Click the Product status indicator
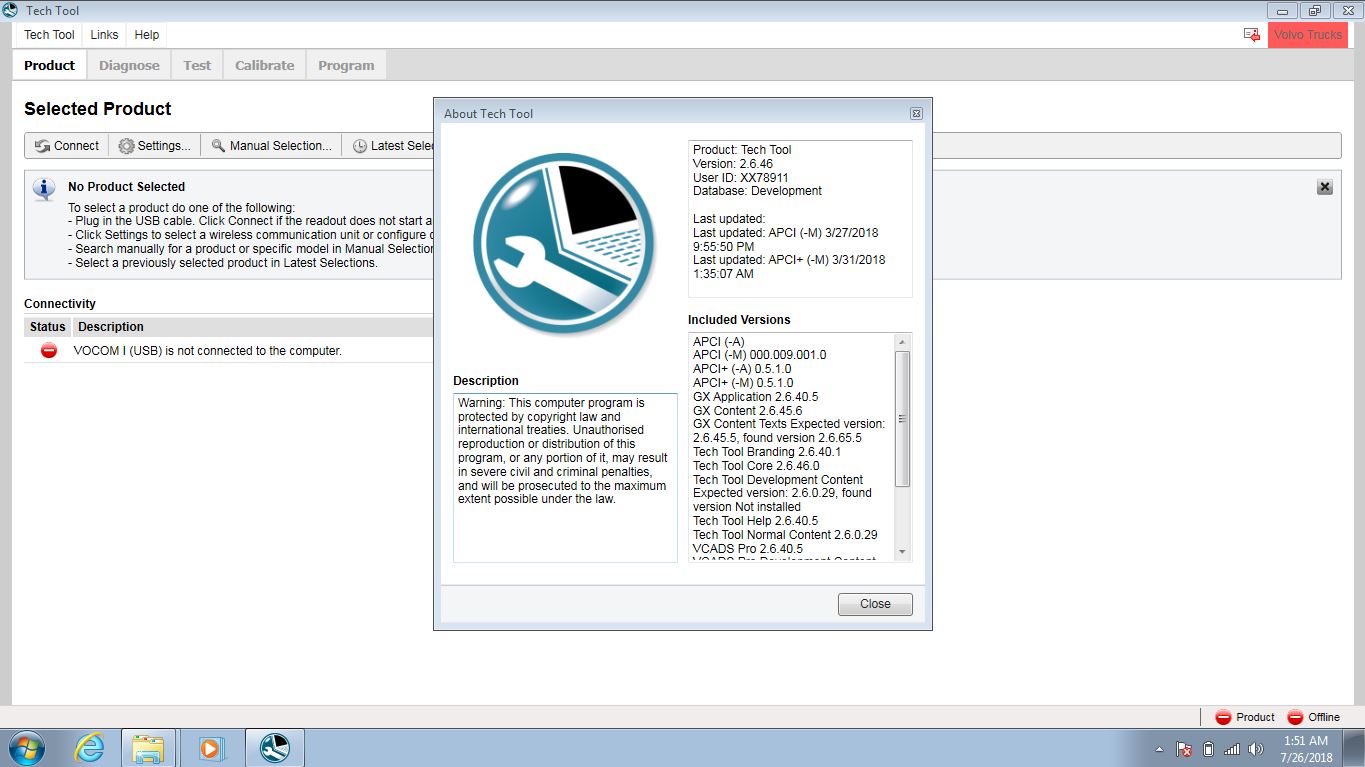Viewport: 1365px width, 767px height. pos(1245,717)
